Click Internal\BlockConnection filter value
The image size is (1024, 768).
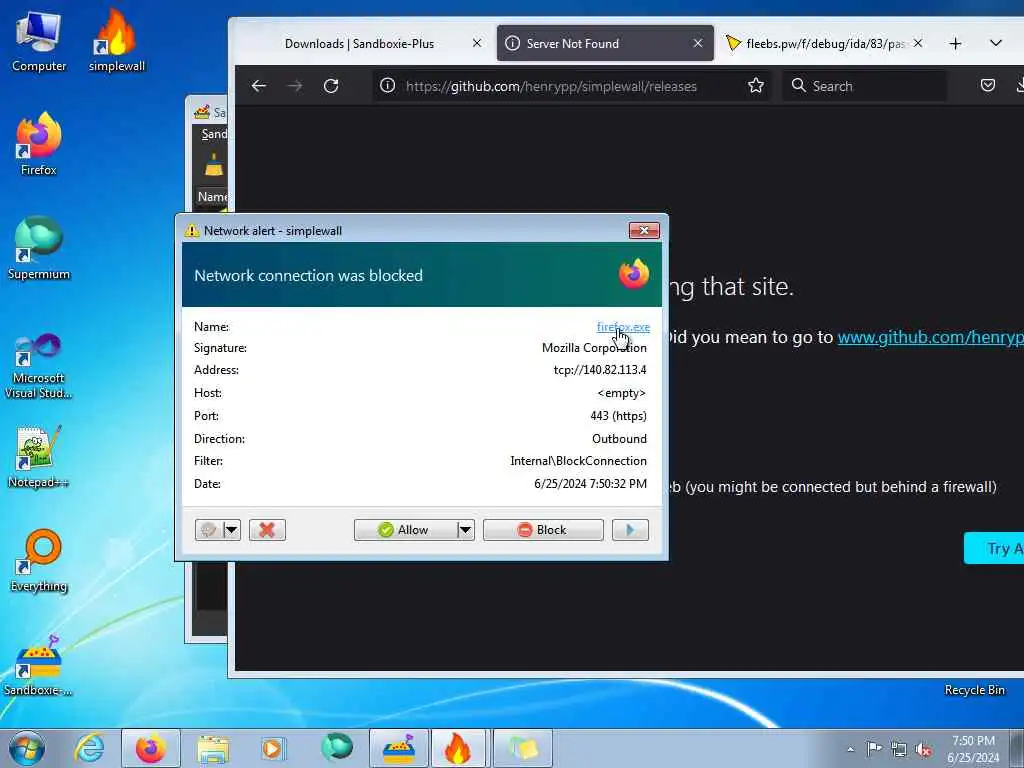pos(578,460)
